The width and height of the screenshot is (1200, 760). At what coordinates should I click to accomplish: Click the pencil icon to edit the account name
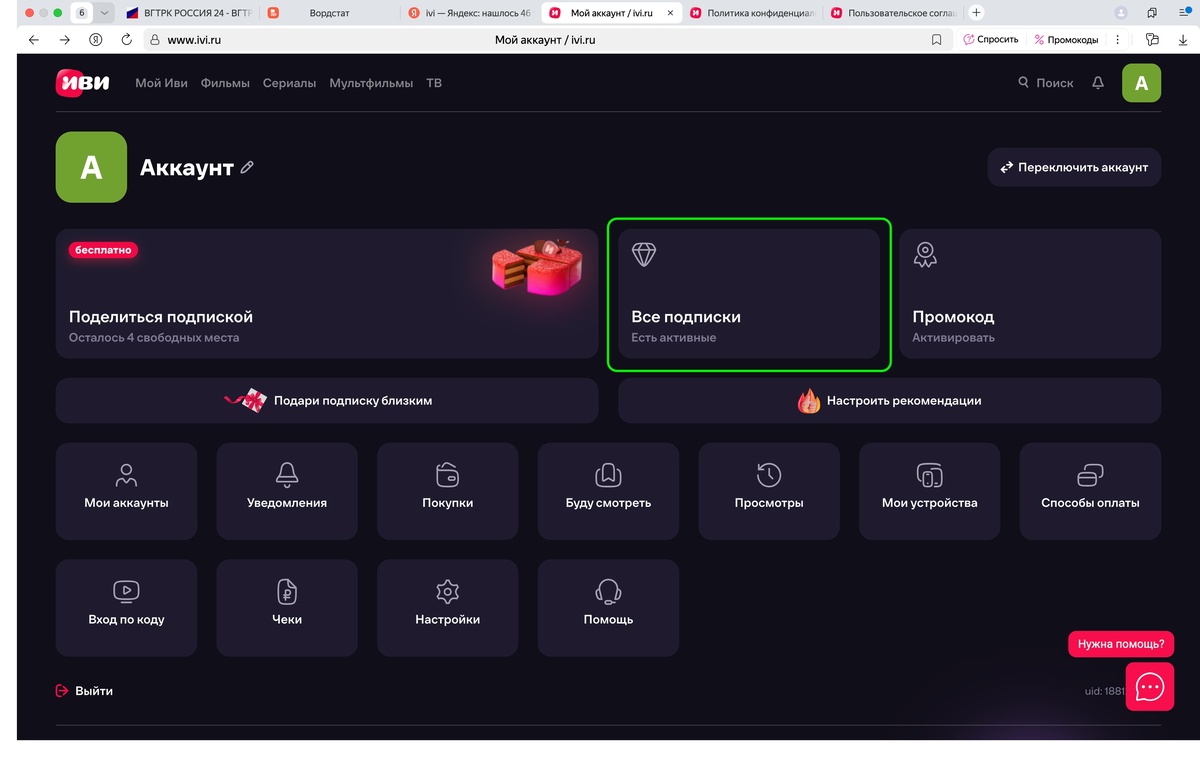point(247,168)
